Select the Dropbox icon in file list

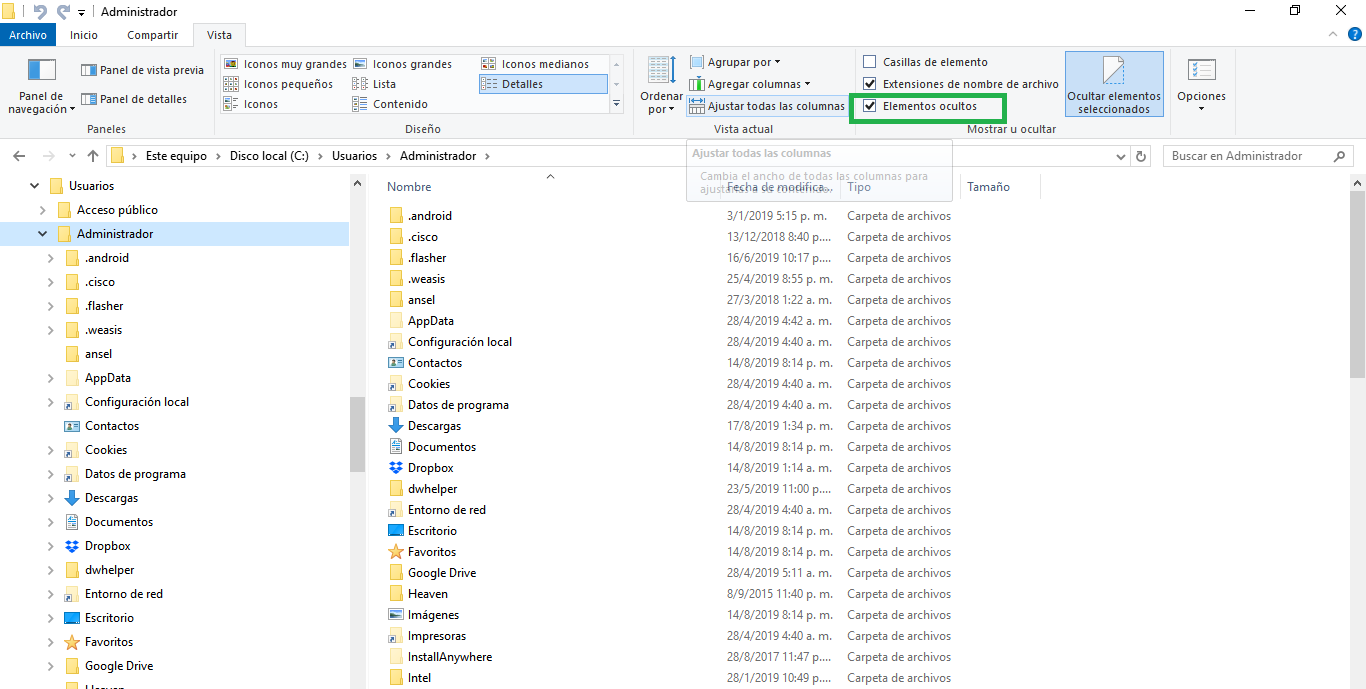[x=396, y=468]
